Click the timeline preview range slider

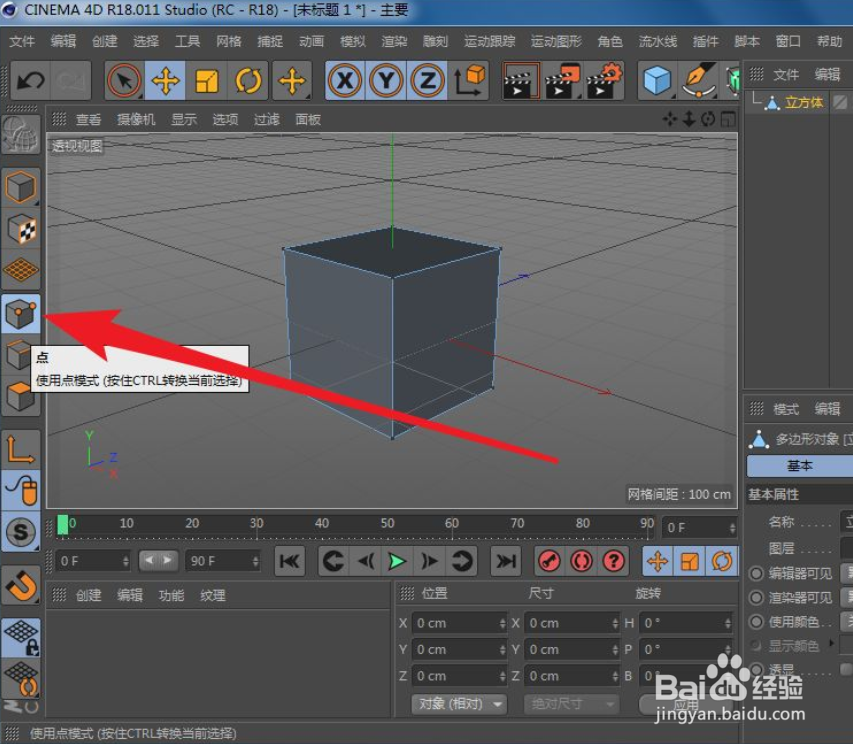(x=158, y=560)
